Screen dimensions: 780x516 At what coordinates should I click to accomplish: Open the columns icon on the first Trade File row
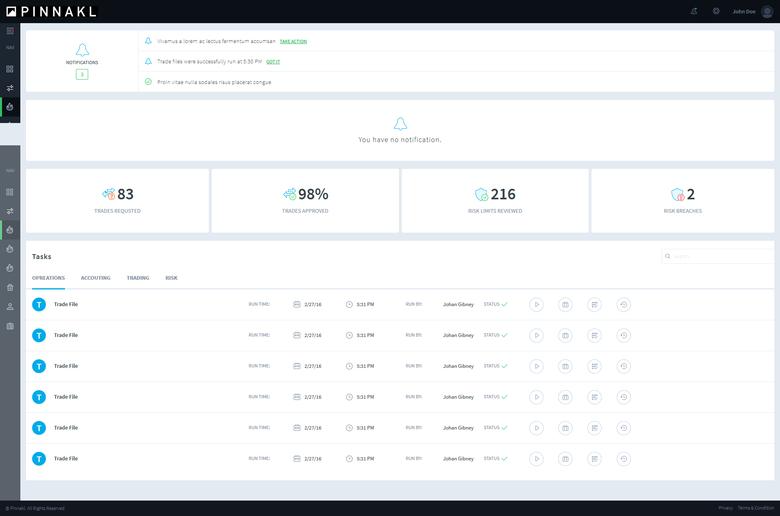[x=565, y=305]
